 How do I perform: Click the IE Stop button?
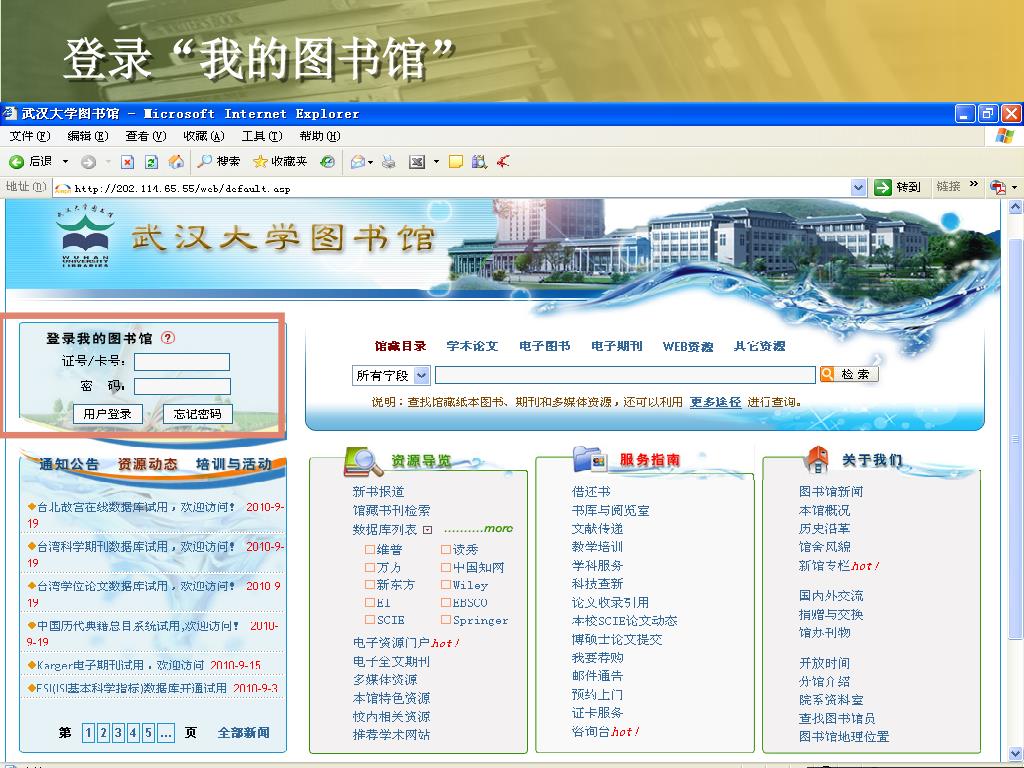click(127, 162)
